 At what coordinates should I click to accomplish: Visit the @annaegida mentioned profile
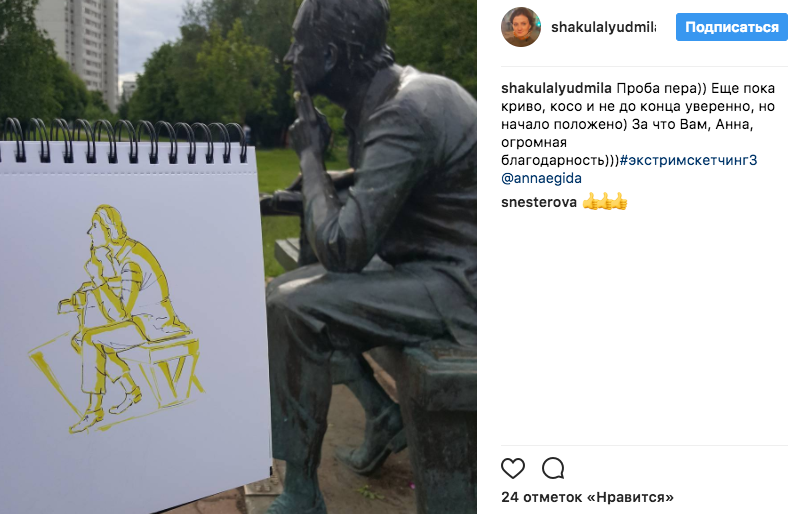(x=541, y=178)
